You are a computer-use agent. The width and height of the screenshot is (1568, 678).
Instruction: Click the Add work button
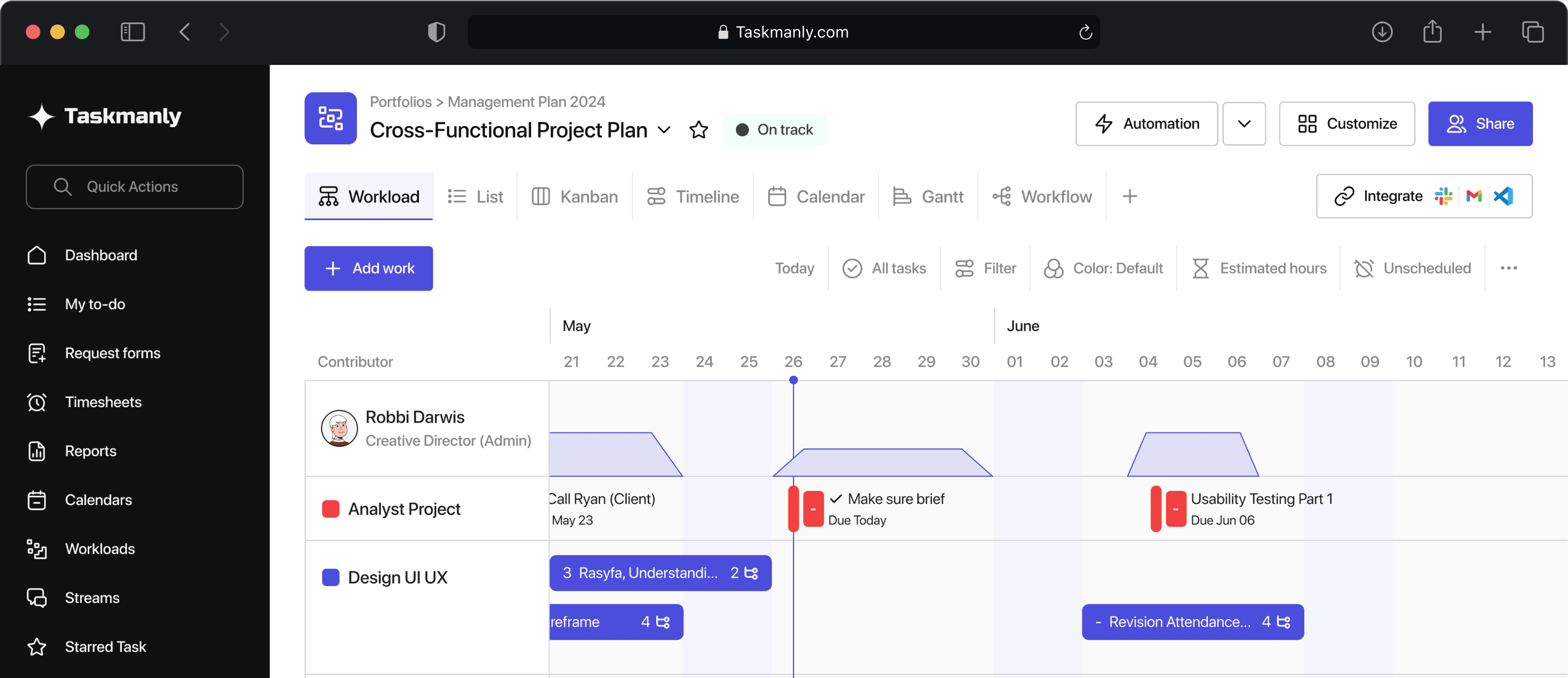tap(368, 268)
